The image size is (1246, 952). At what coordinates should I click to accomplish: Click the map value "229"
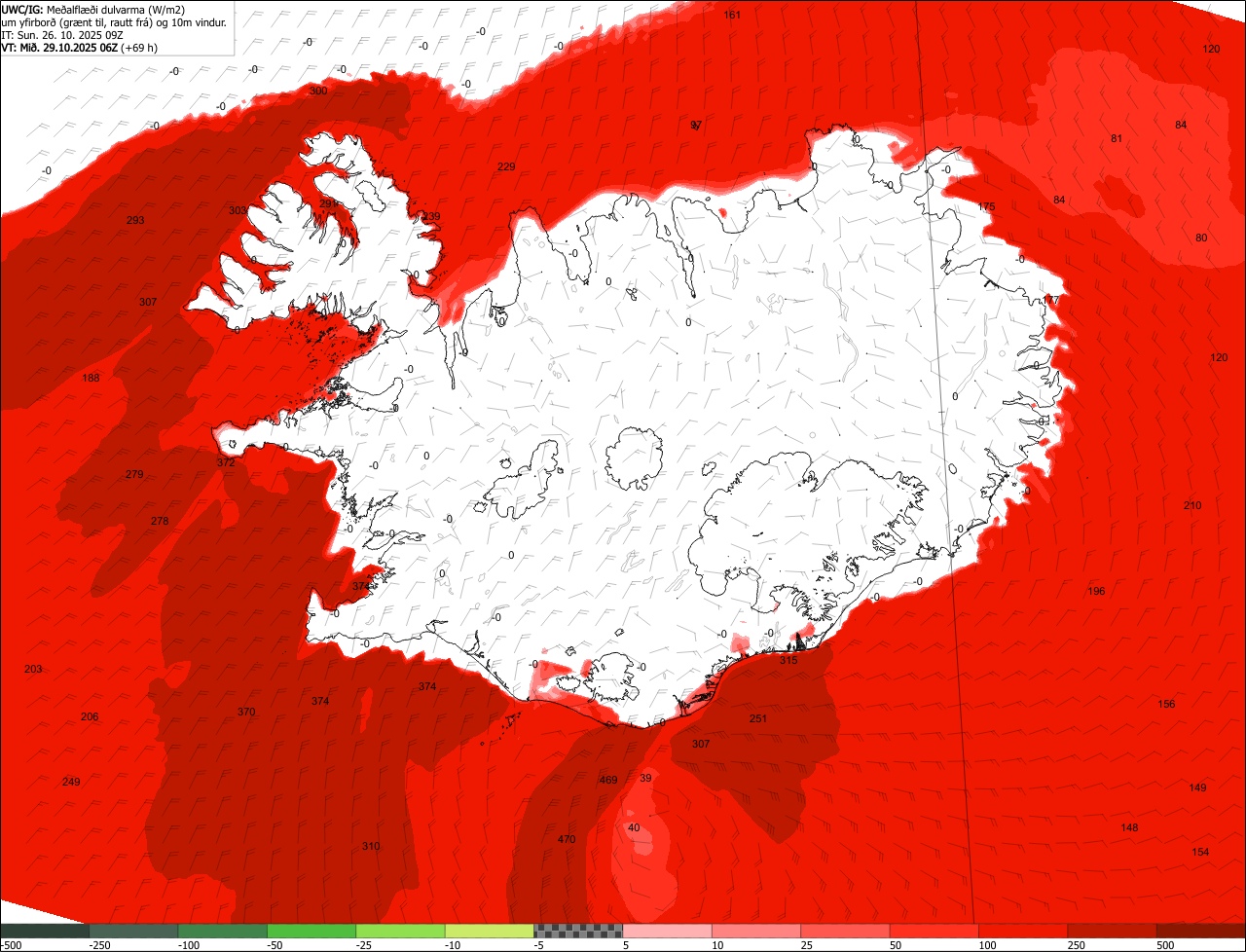click(506, 166)
